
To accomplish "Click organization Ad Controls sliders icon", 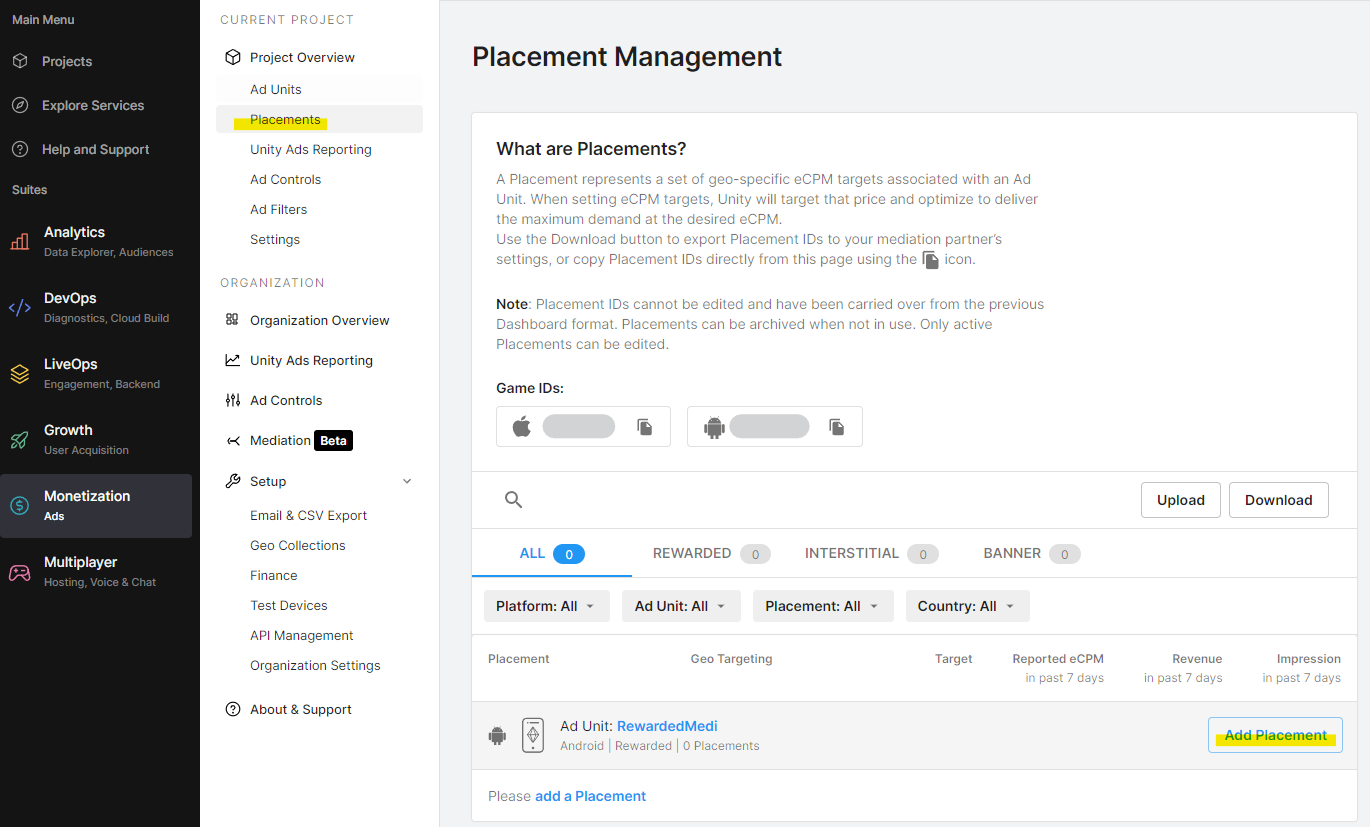I will (233, 400).
